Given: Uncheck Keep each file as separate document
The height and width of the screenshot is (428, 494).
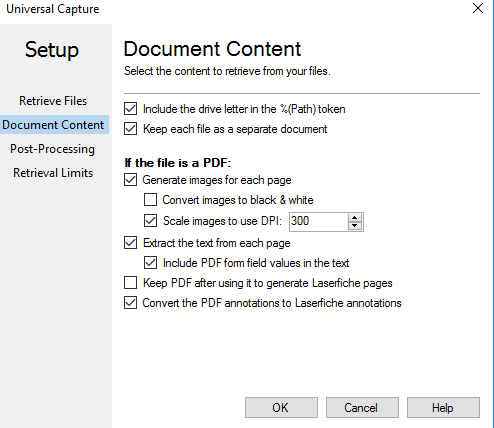Looking at the screenshot, I should [x=130, y=129].
